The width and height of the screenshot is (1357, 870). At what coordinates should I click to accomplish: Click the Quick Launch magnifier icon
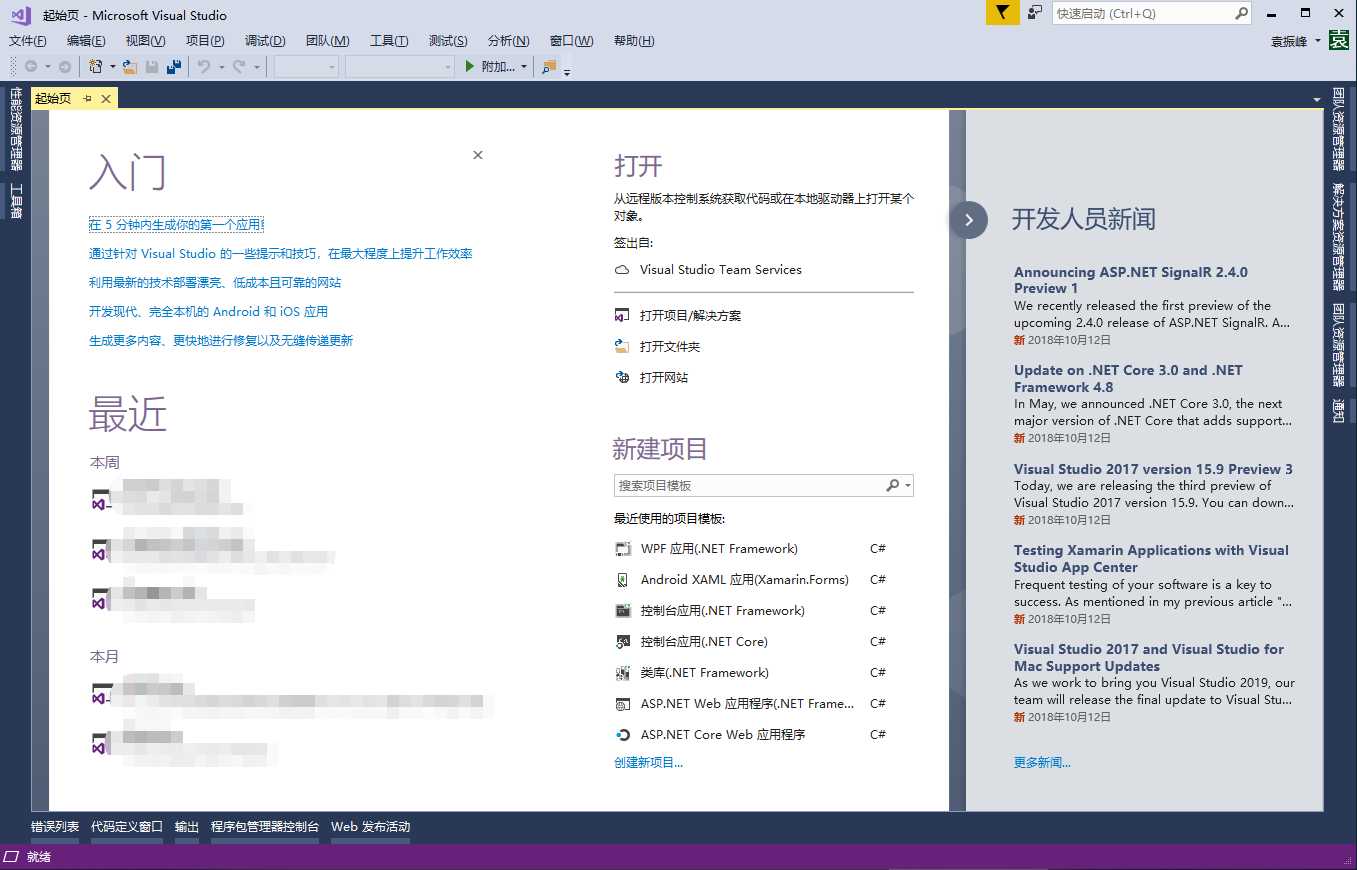[x=1241, y=13]
